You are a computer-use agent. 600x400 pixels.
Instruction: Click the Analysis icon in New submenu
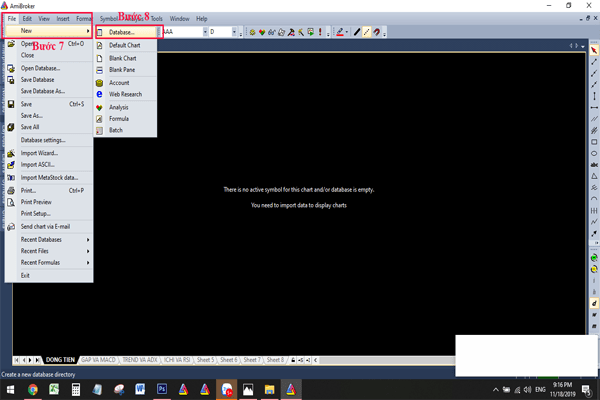click(99, 107)
